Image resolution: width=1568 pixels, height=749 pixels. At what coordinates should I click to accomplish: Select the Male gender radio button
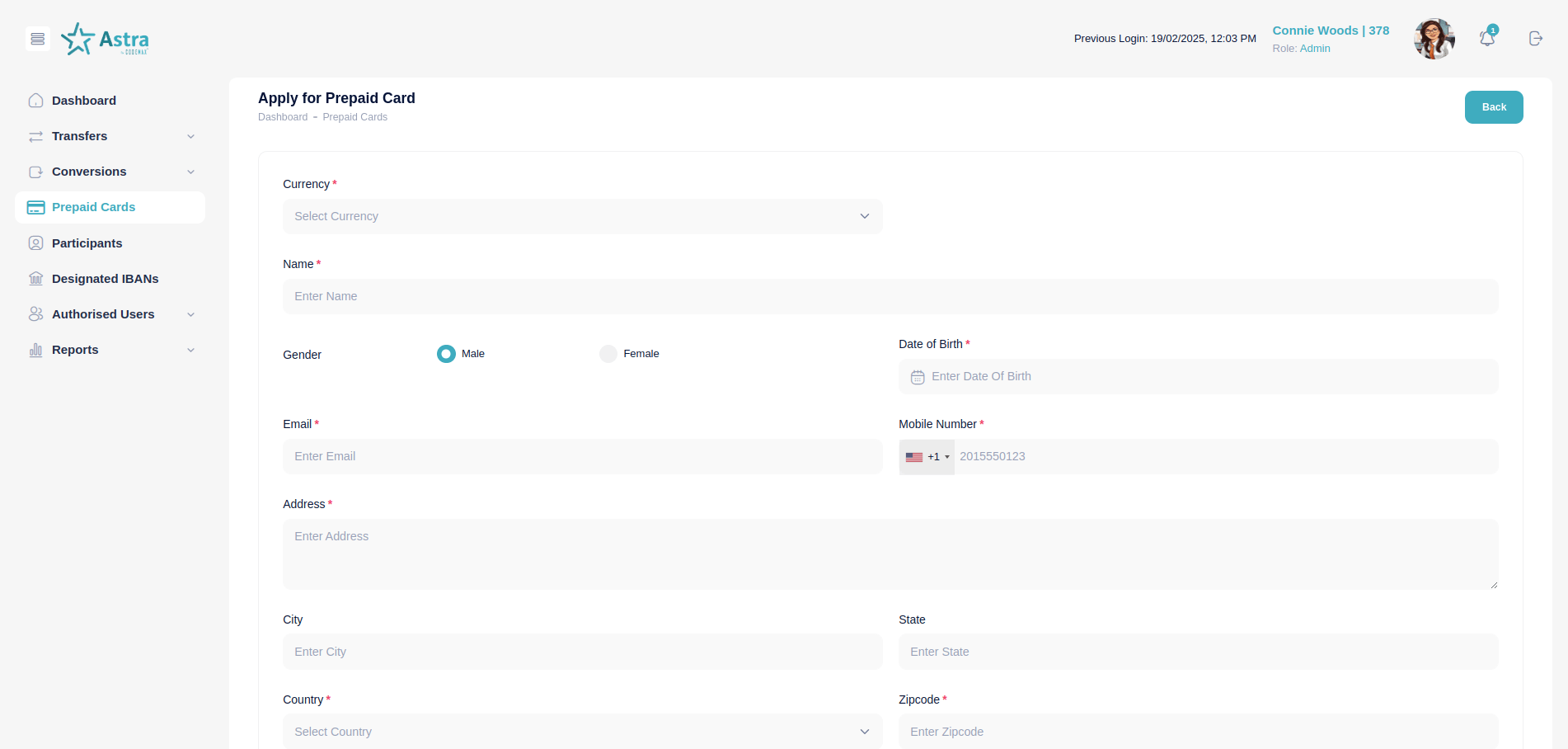coord(446,354)
